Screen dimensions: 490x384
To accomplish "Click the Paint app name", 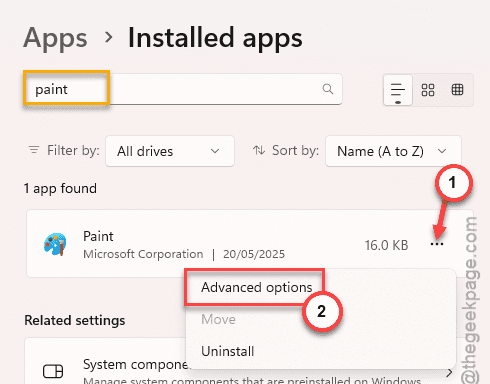I will click(98, 236).
